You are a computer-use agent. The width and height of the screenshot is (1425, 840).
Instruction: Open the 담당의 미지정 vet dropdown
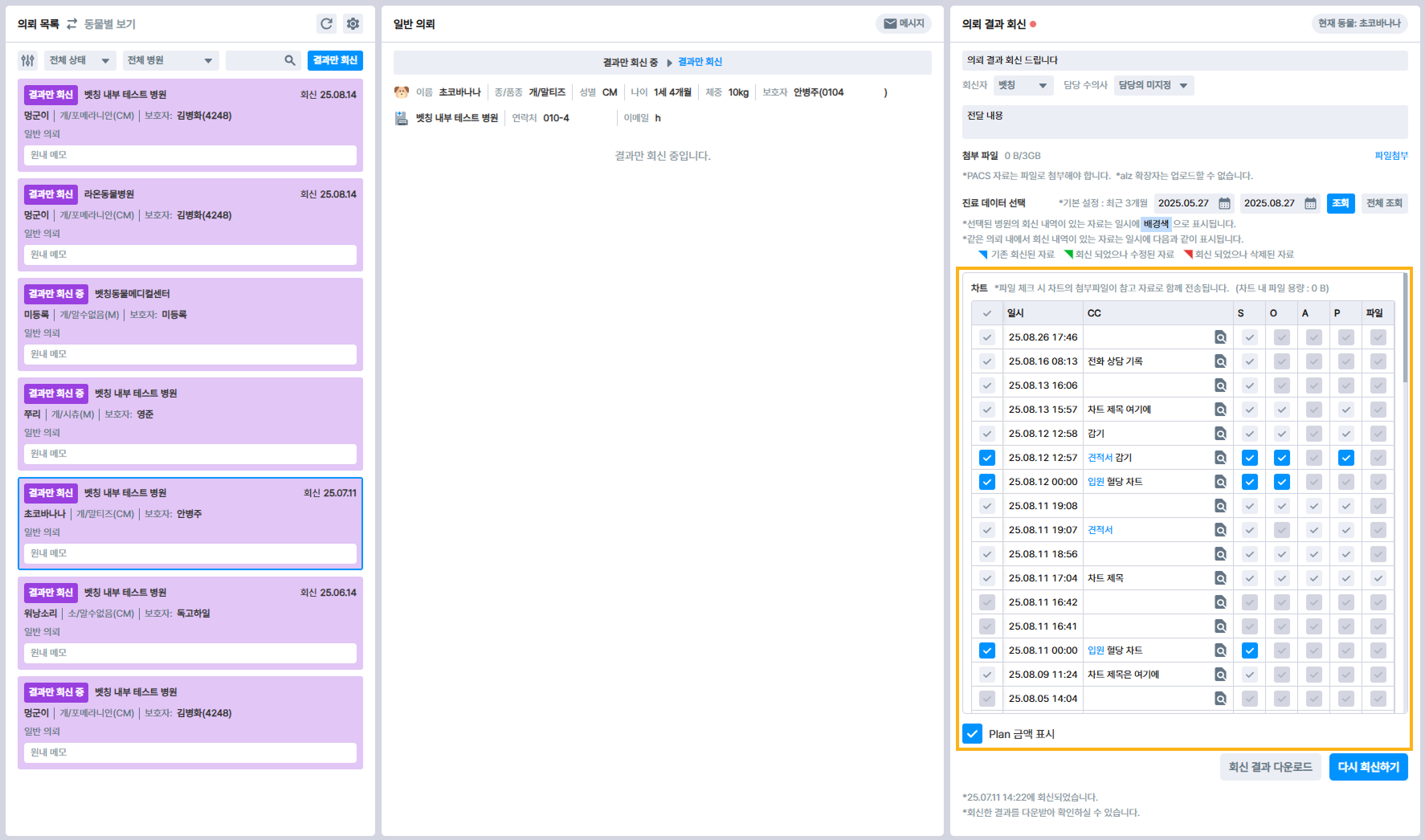(1153, 85)
